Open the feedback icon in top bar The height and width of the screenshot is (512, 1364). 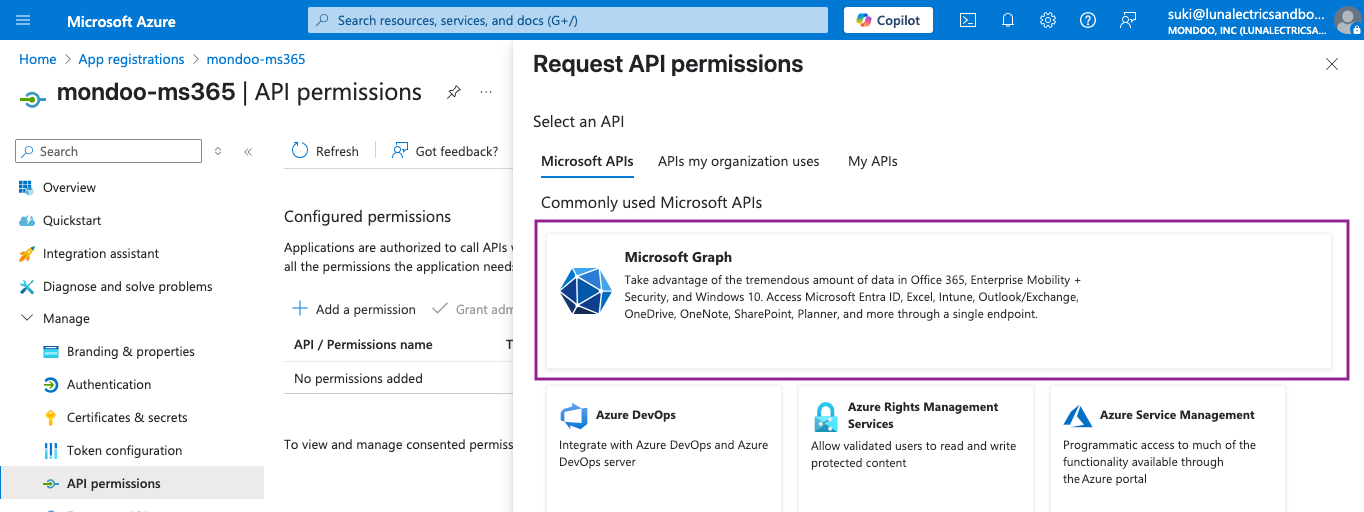[x=1128, y=20]
